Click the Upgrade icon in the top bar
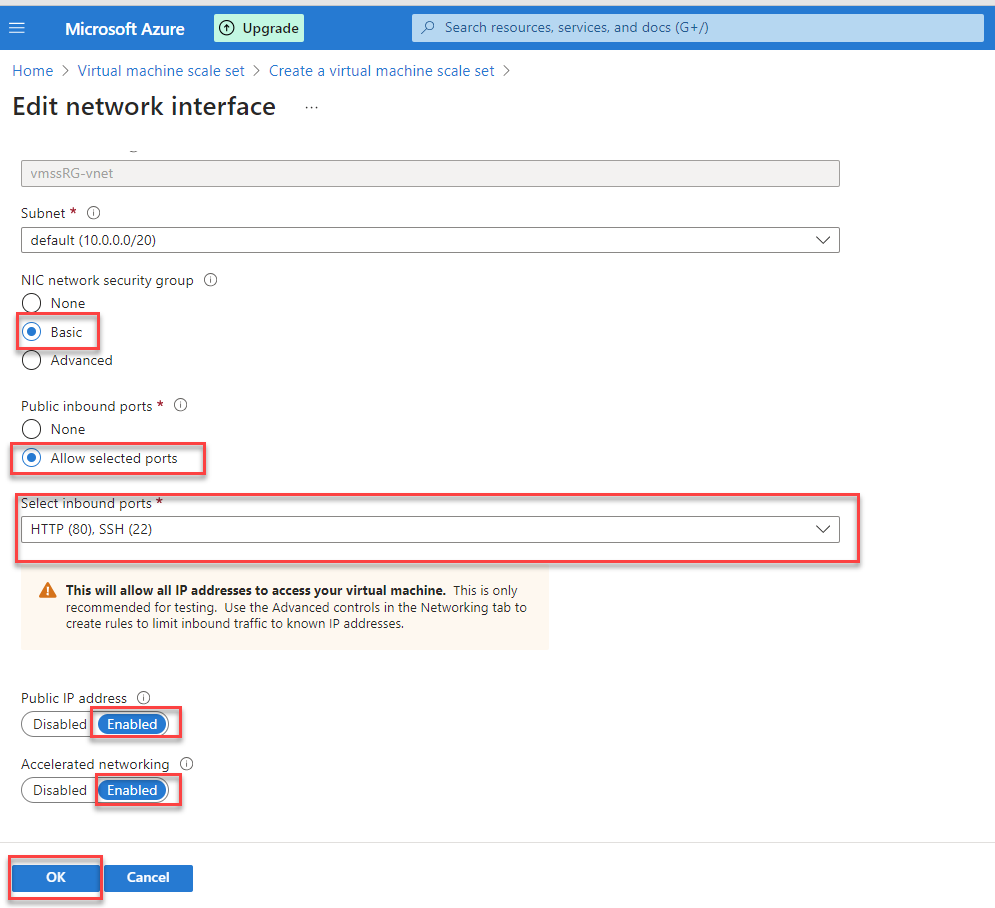The width and height of the screenshot is (995, 908). 258,27
